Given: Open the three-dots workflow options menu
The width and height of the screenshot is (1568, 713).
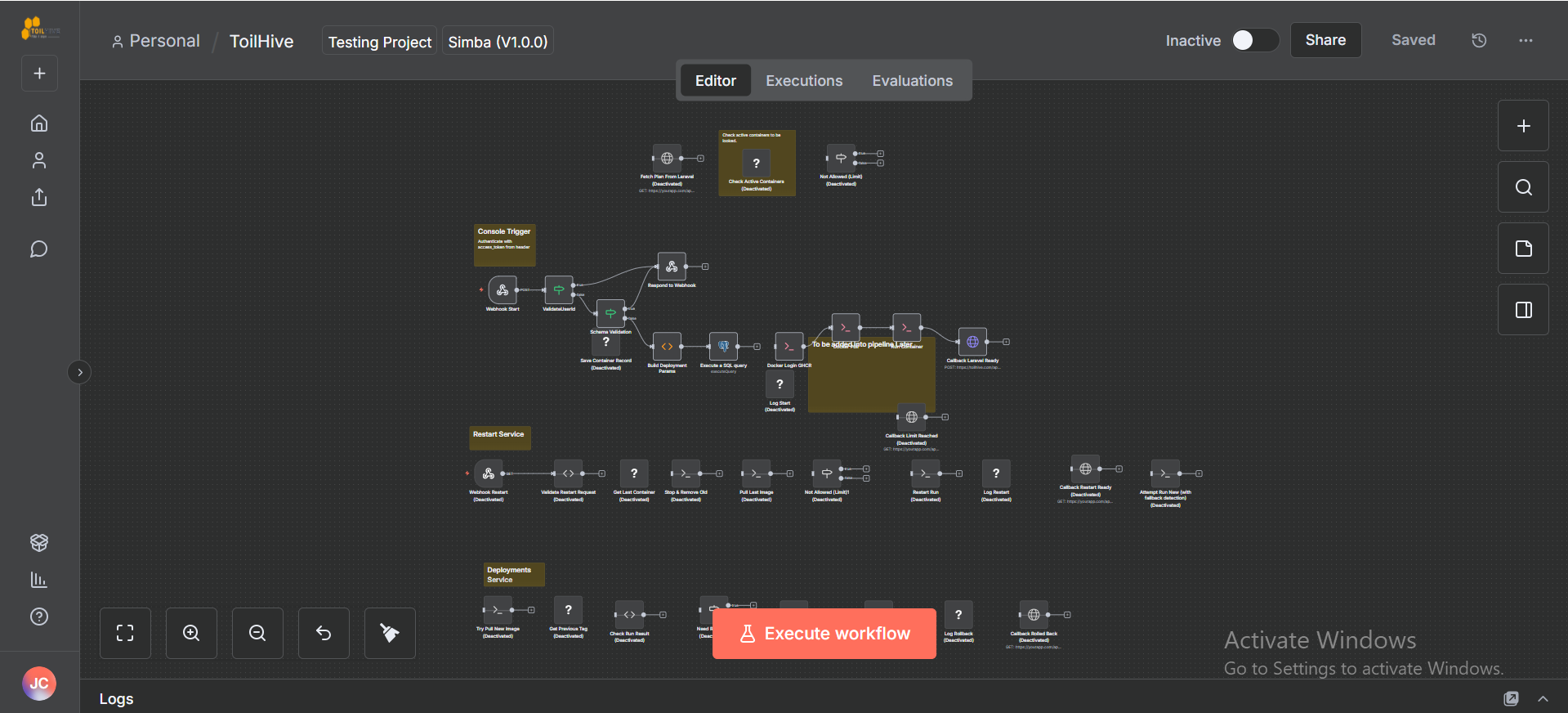Looking at the screenshot, I should [x=1526, y=40].
